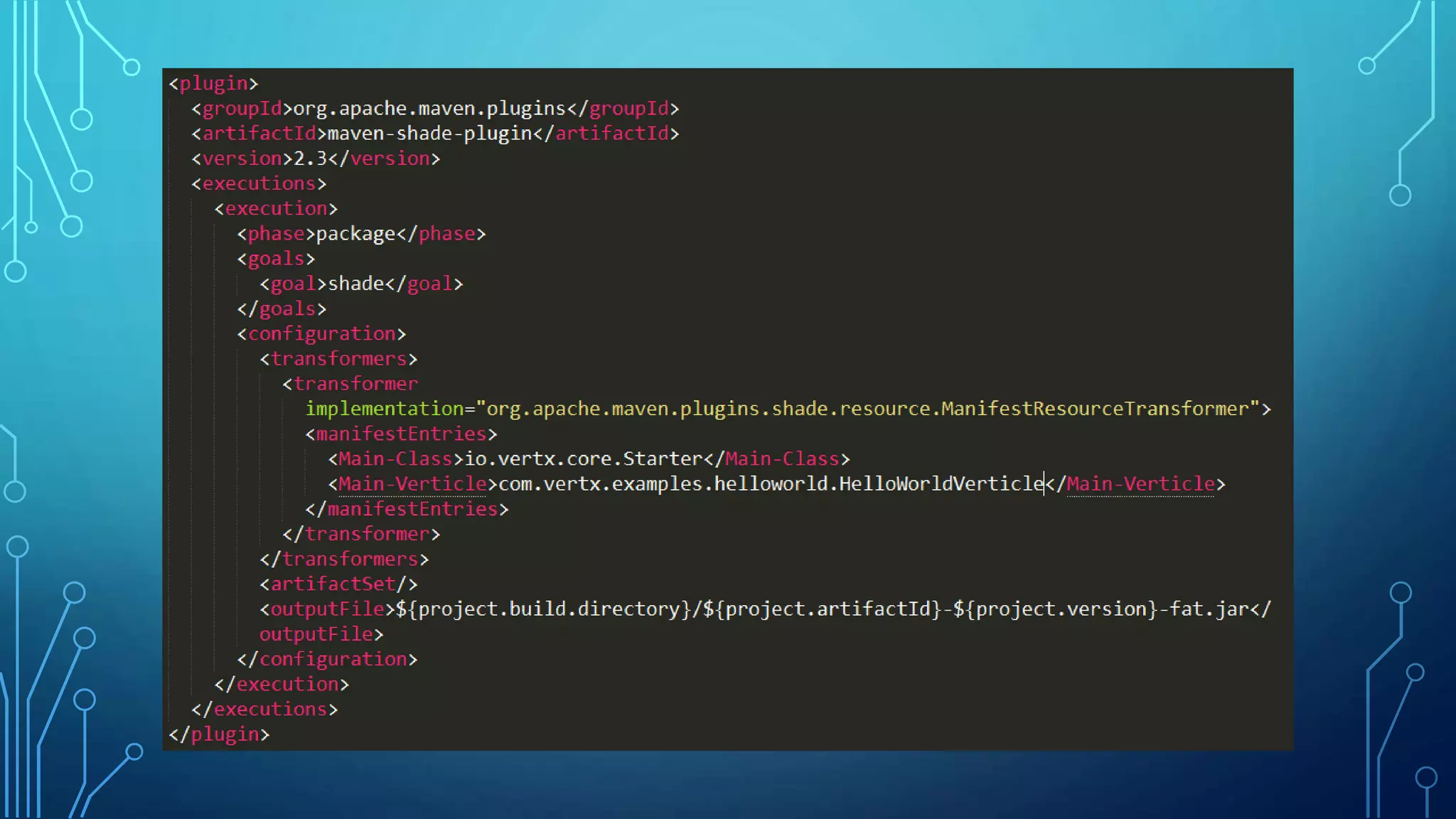This screenshot has height=819, width=1456.
Task: Click the opening manifestEntries tag
Action: (x=401, y=434)
